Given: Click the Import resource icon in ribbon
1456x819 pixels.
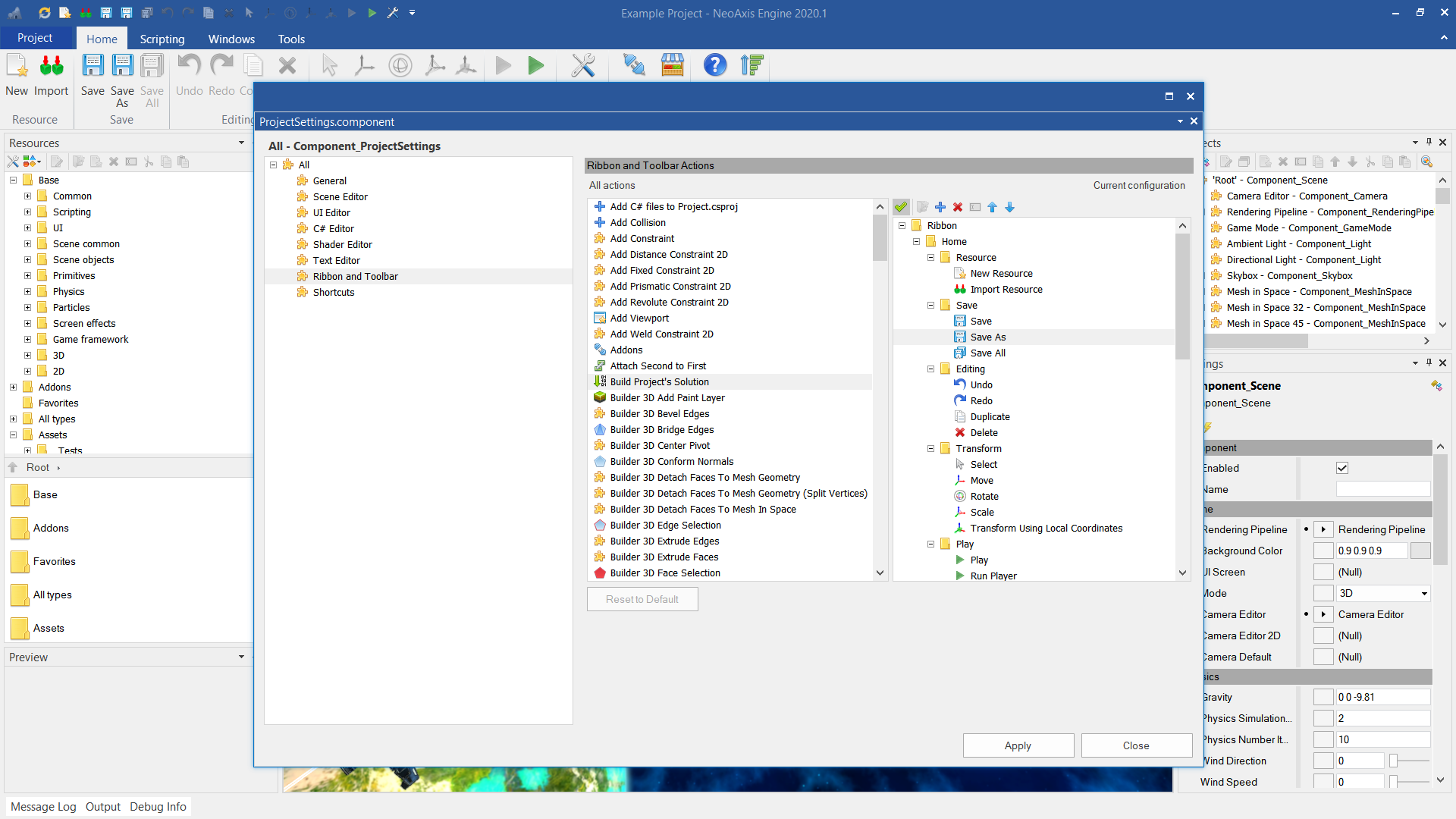Looking at the screenshot, I should [51, 67].
